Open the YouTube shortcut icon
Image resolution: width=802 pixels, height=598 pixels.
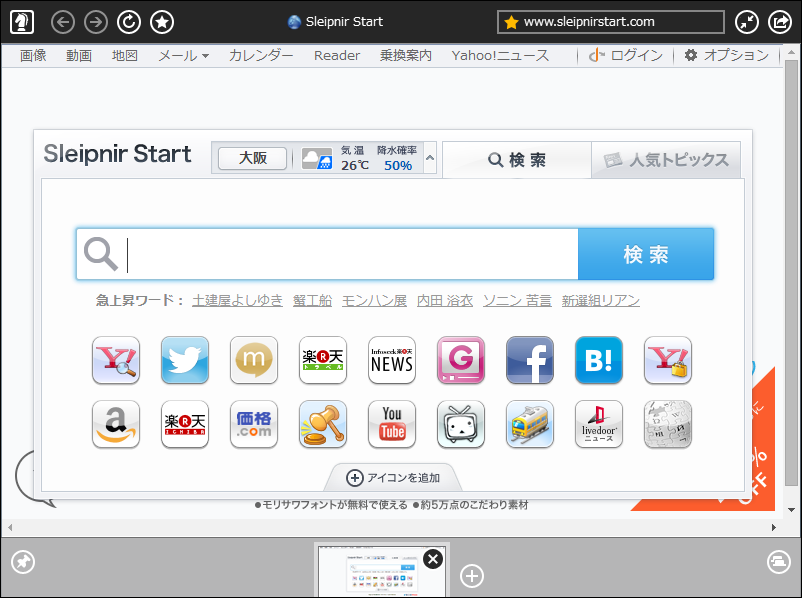click(392, 424)
